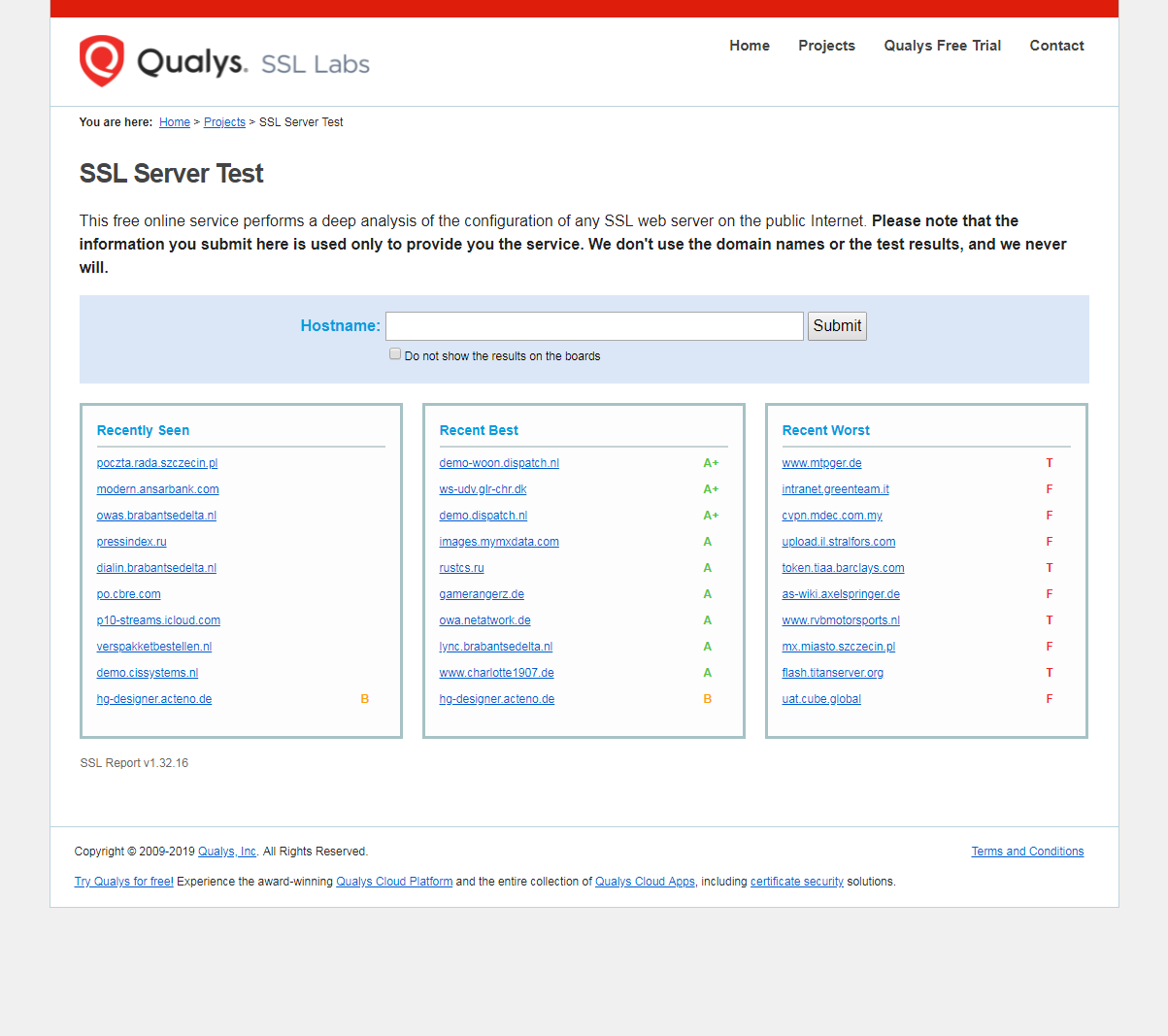Click the F grade for uat.cube.global
Screen dimensions: 1168x1036
(x=1050, y=699)
